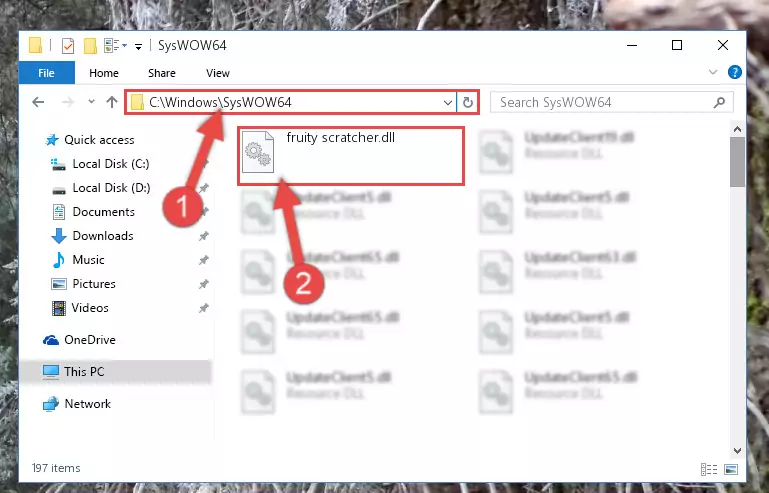Go back with the Back arrow
The width and height of the screenshot is (769, 493).
pyautogui.click(x=38, y=102)
